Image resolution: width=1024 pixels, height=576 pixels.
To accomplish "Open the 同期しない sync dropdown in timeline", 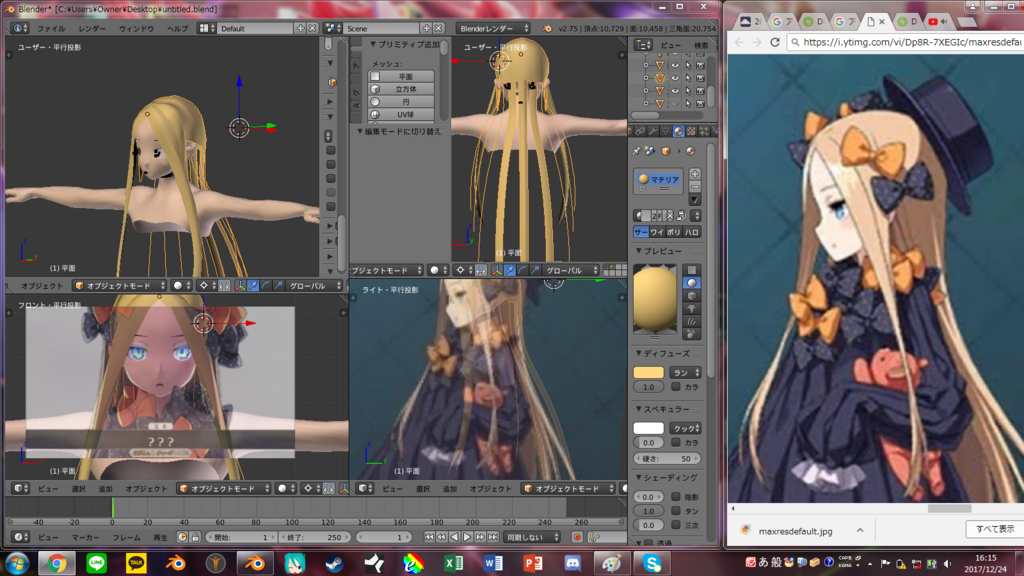I will 532,537.
